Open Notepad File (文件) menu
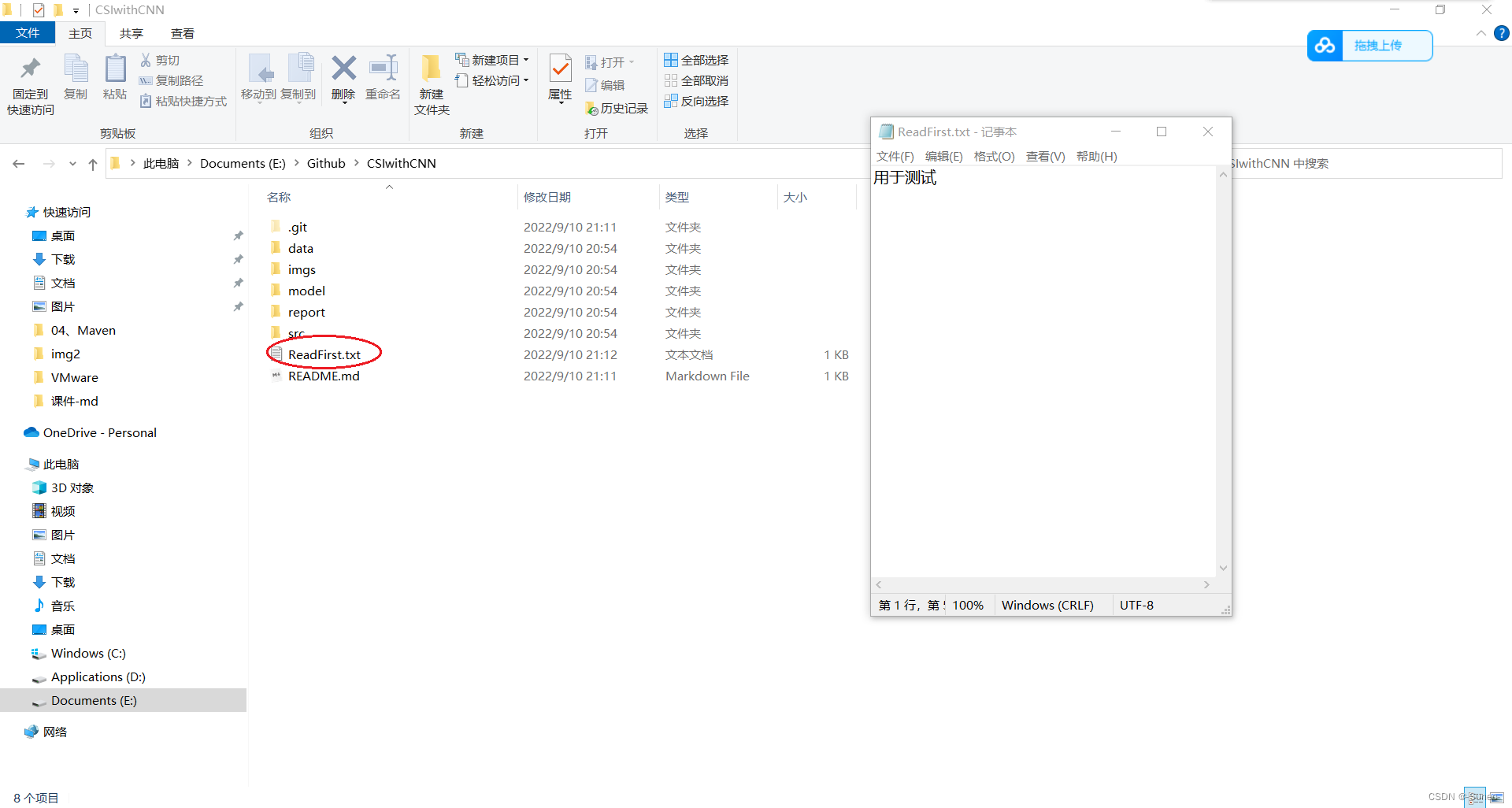The image size is (1512, 808). pyautogui.click(x=895, y=156)
